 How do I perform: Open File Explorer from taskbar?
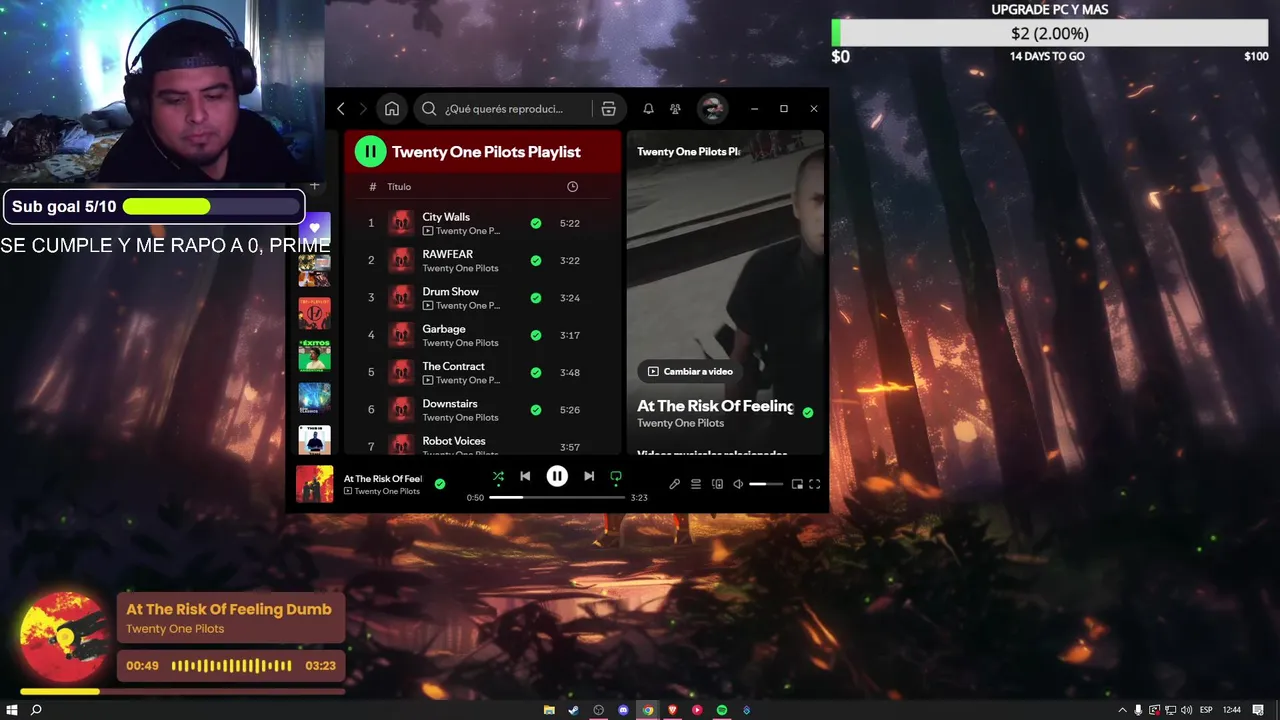(x=549, y=710)
